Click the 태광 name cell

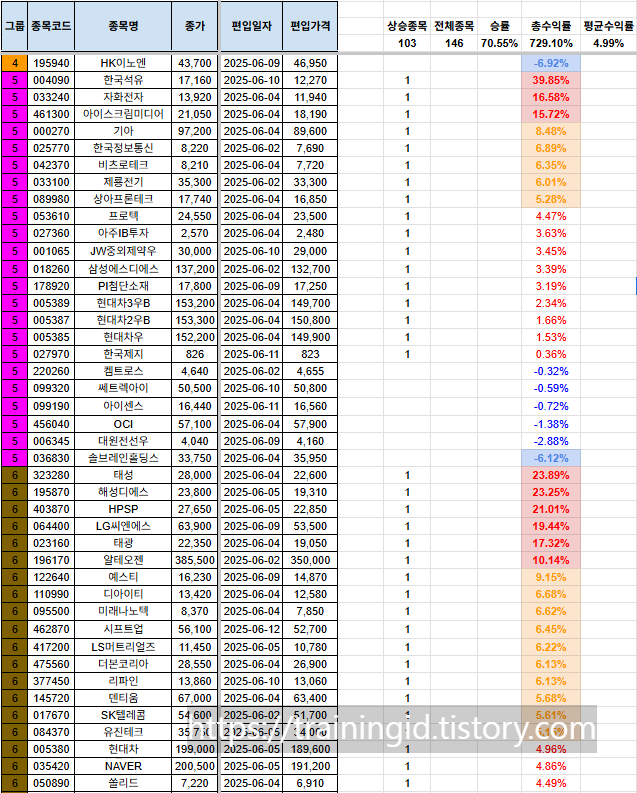coord(123,543)
